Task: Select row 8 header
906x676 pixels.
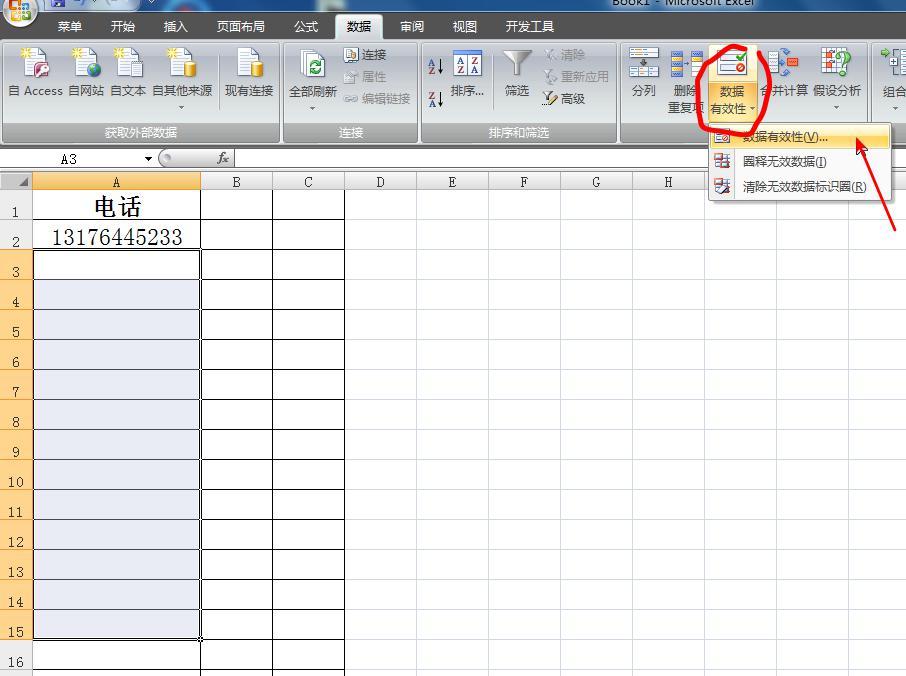Action: click(16, 415)
